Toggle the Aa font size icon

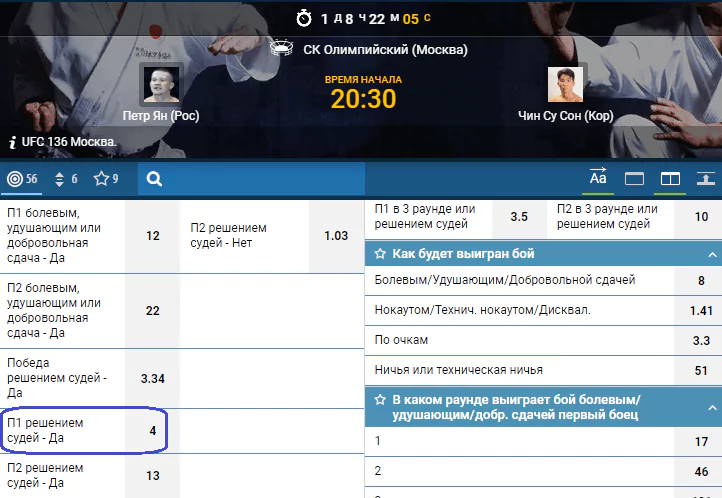tap(598, 178)
